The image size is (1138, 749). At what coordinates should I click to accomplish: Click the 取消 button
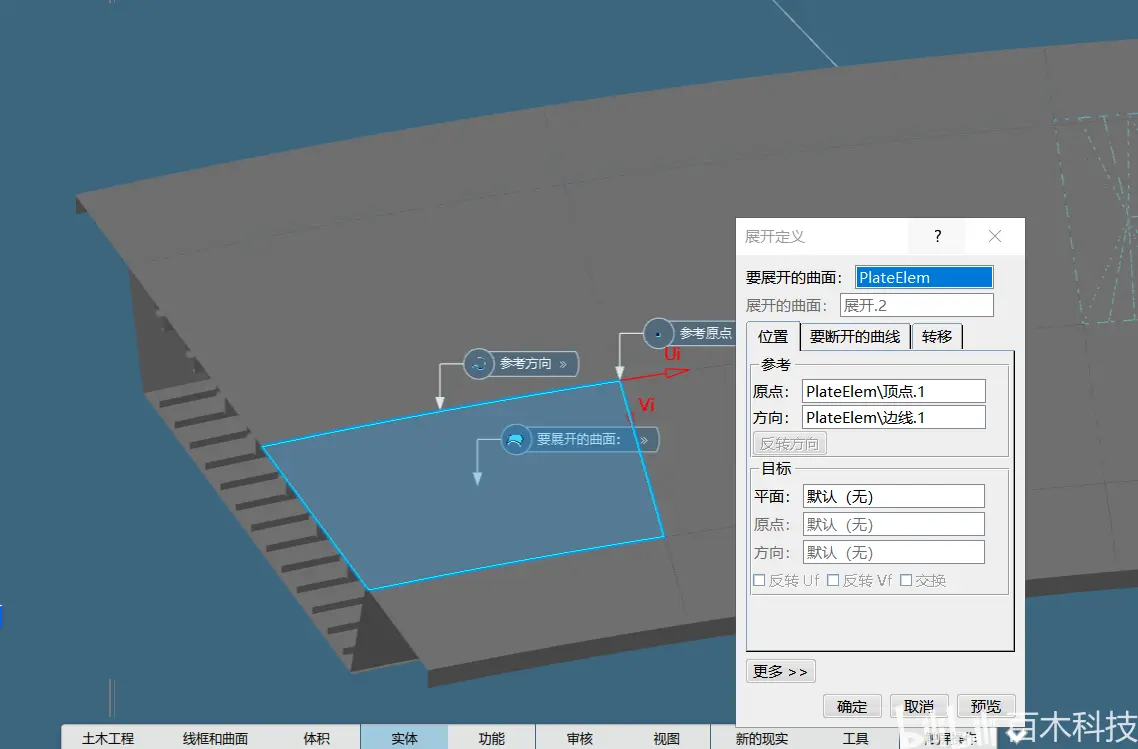[919, 706]
